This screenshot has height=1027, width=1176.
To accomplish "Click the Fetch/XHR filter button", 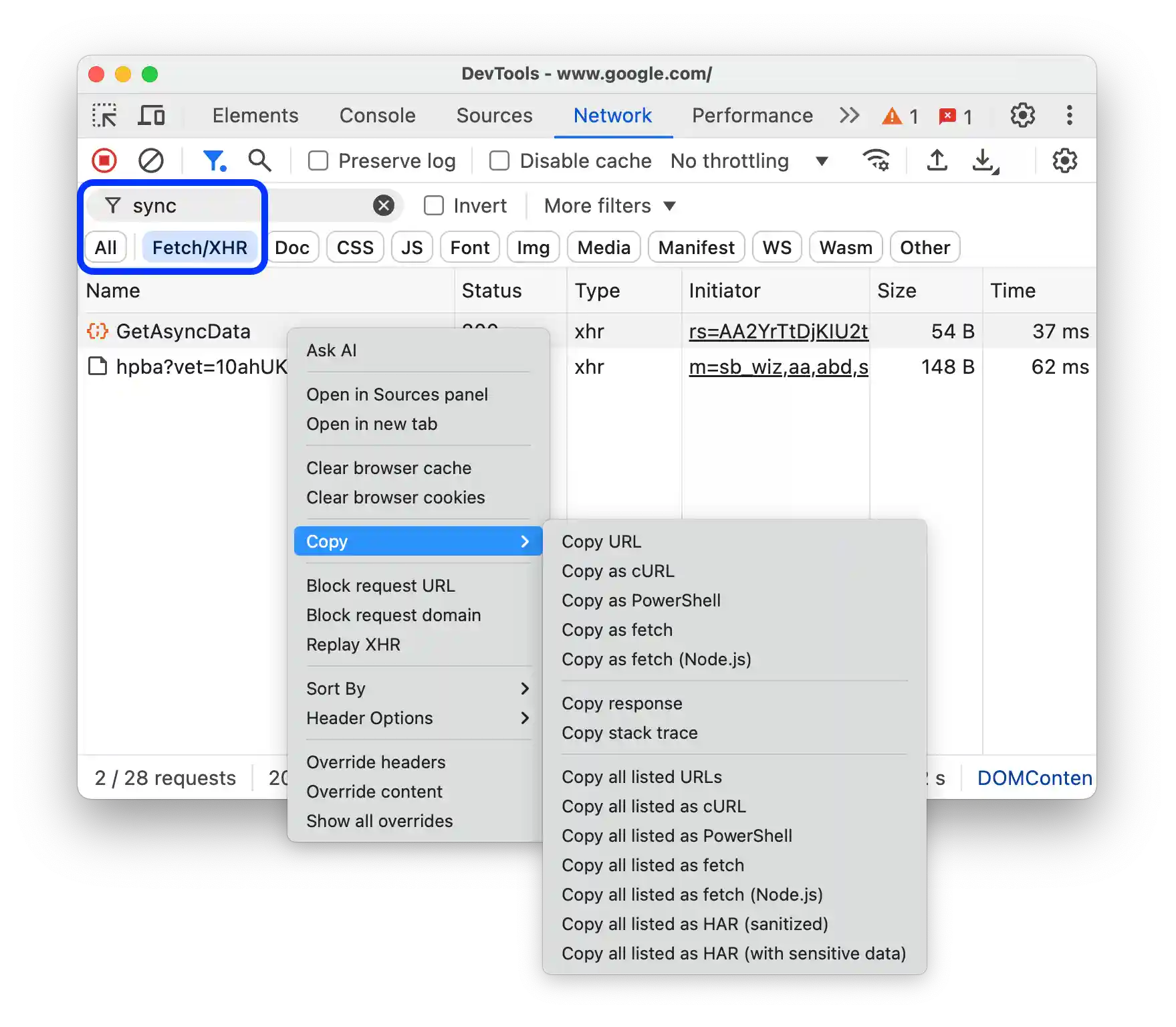I will tap(200, 247).
